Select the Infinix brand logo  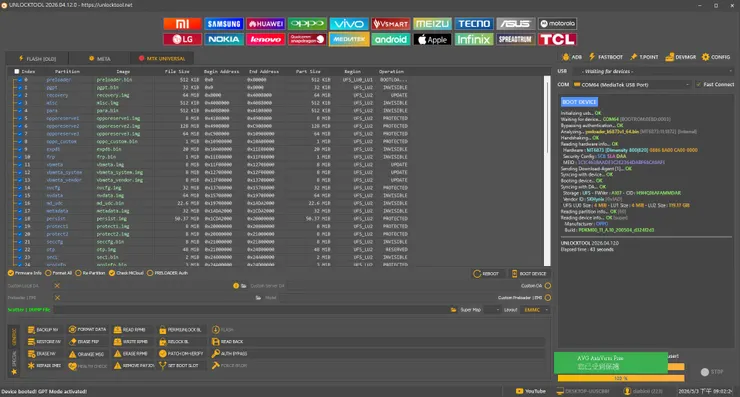[x=474, y=39]
